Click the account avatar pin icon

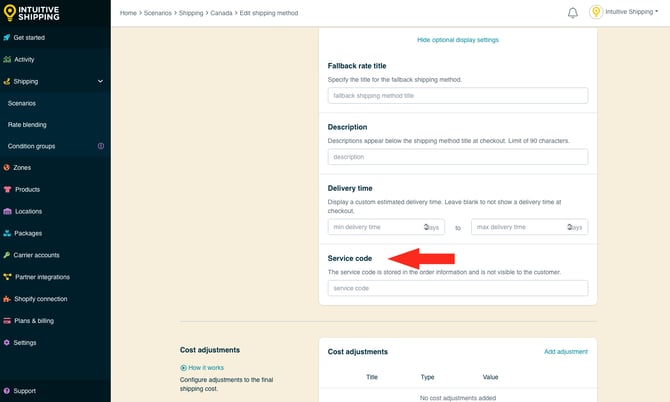tap(596, 12)
